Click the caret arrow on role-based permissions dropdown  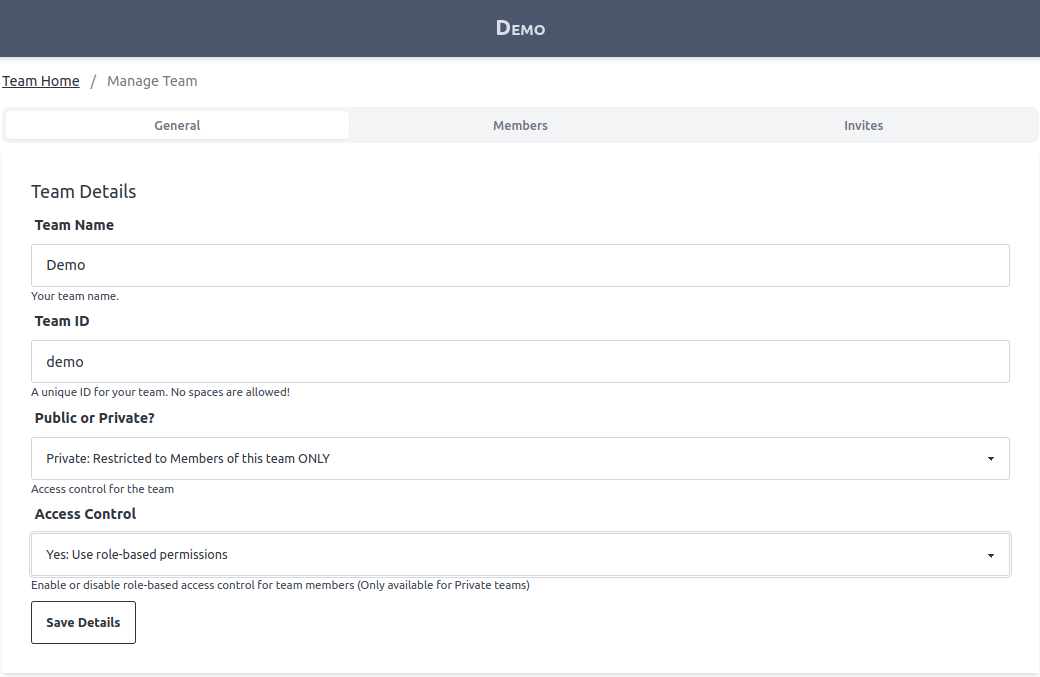click(x=990, y=555)
